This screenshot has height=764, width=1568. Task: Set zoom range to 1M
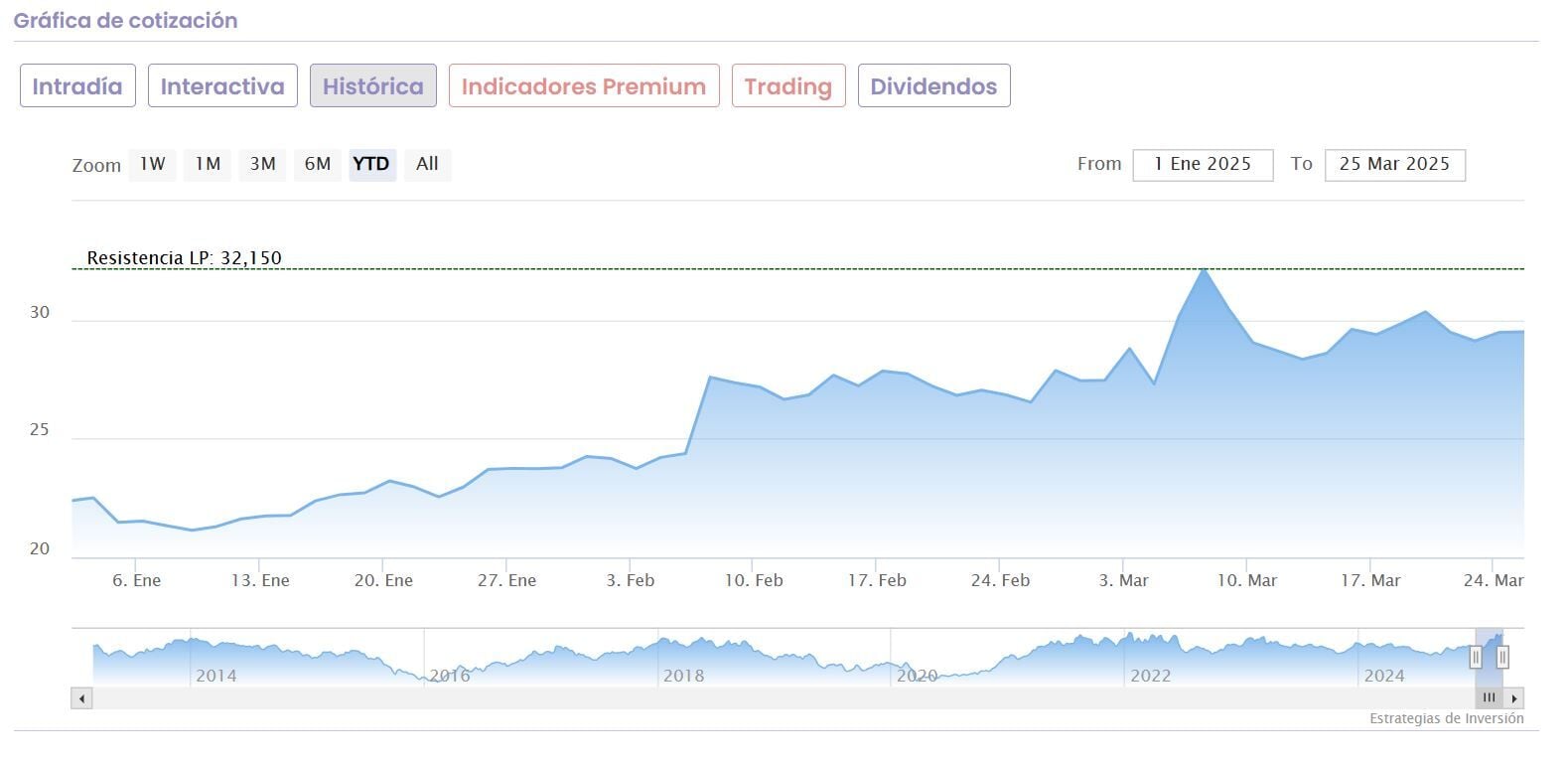(208, 164)
